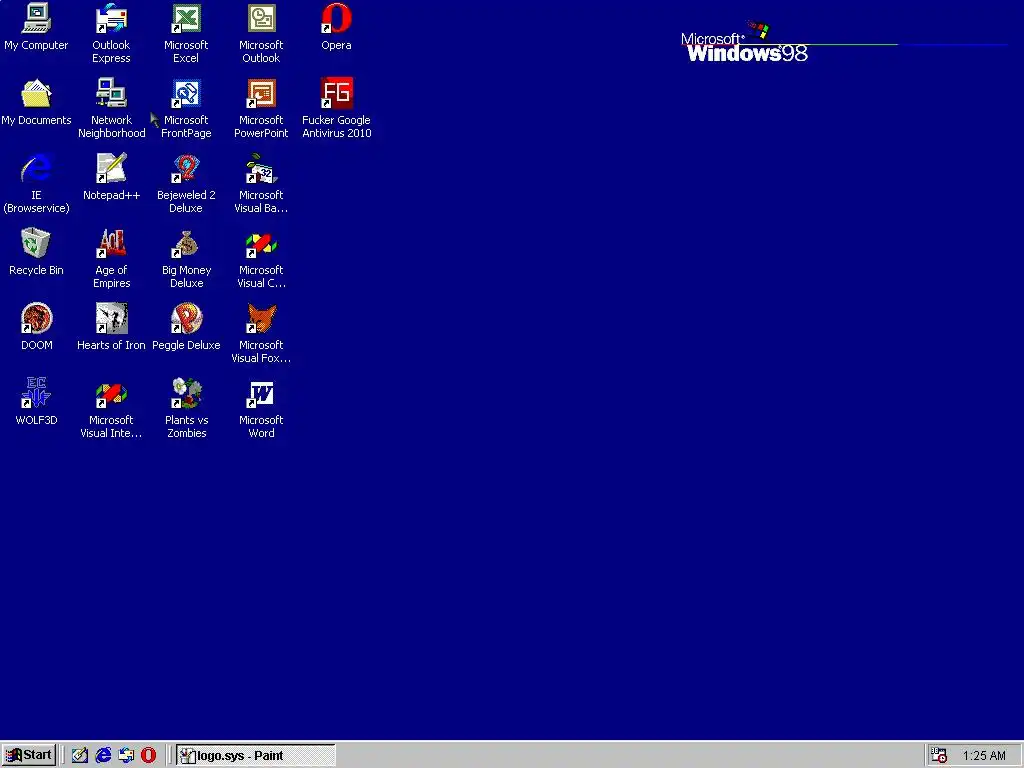Click the Task Scheduler tray icon
1024x768 pixels.
(x=938, y=755)
